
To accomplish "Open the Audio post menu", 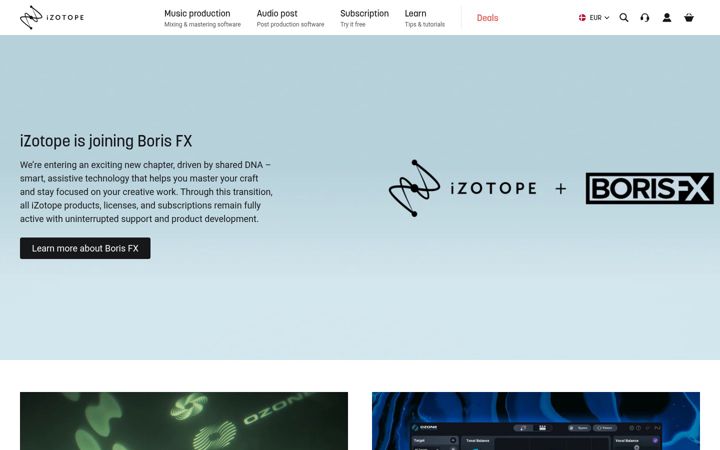I will point(277,13).
